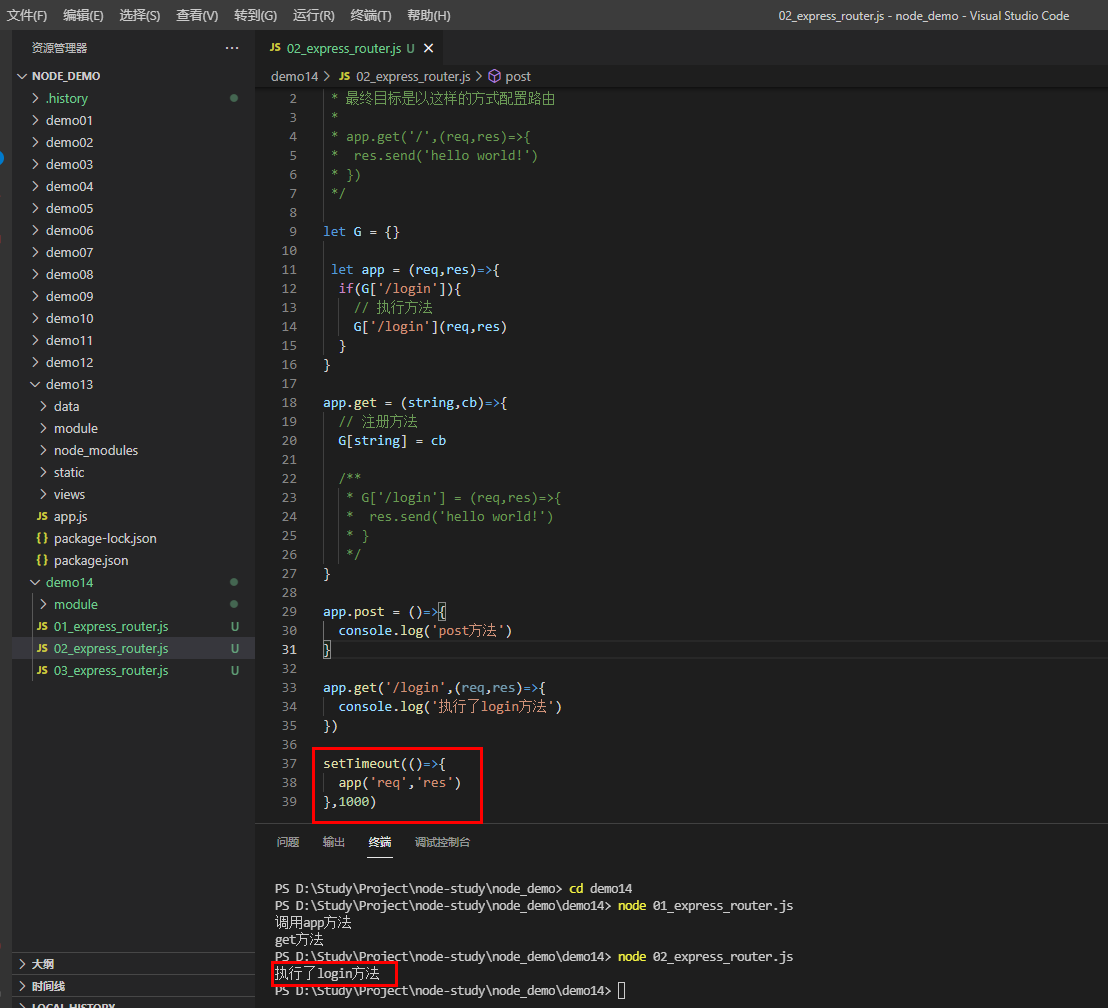Image resolution: width=1108 pixels, height=1008 pixels.
Task: Expand the demo03 folder
Action: 134,164
